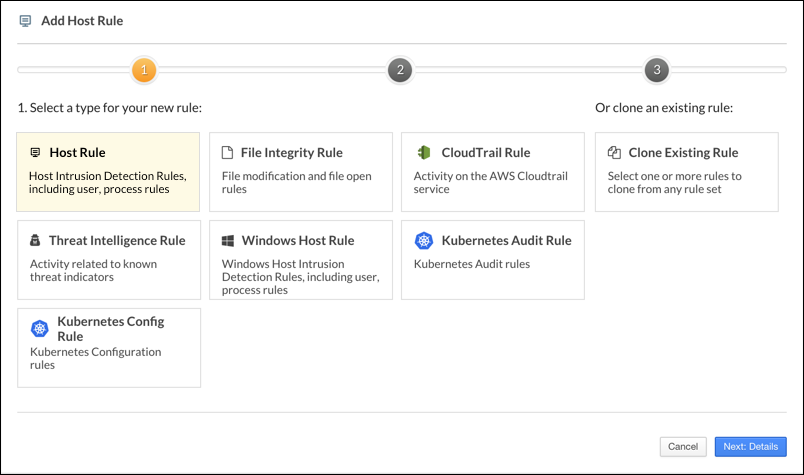Screen dimensions: 804x475
Task: Select the Kubernetes Audit Rule card text
Action: coord(471,264)
